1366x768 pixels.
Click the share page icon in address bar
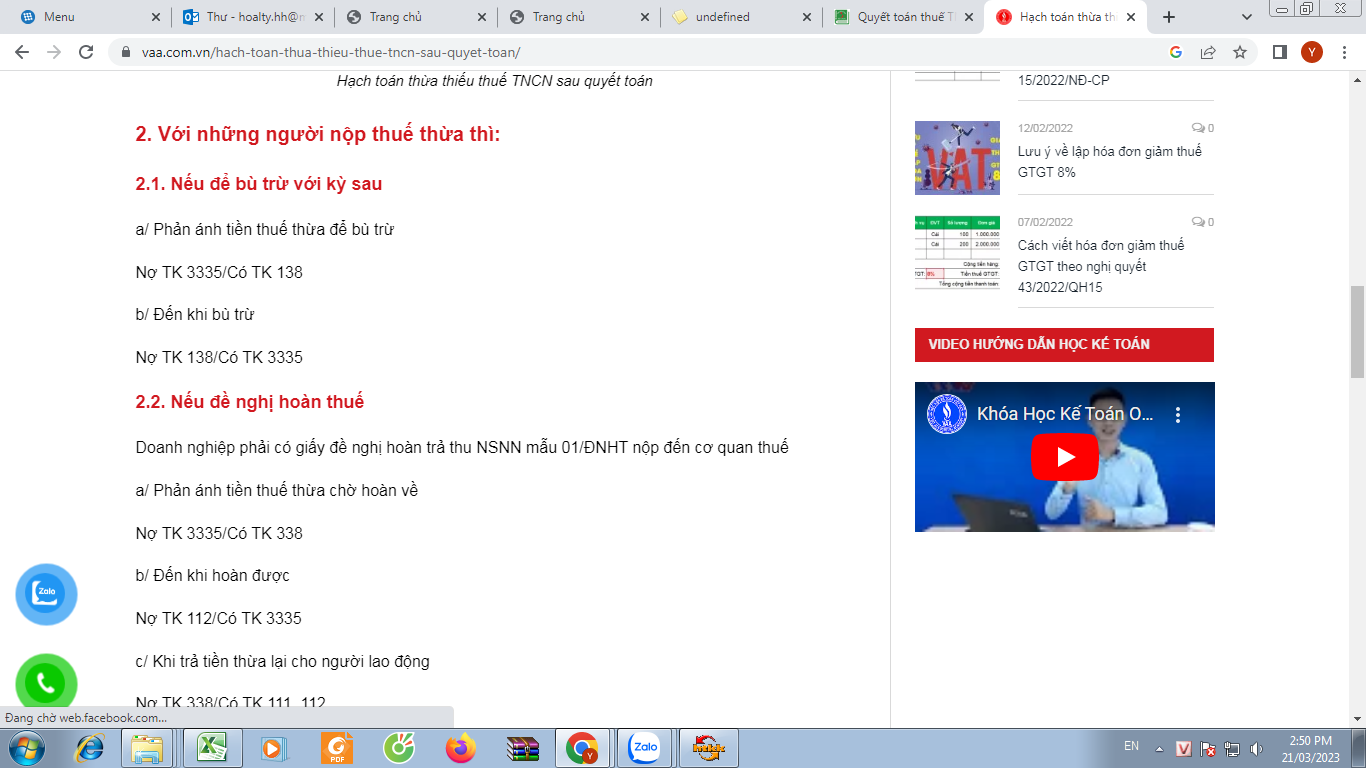click(x=1208, y=52)
